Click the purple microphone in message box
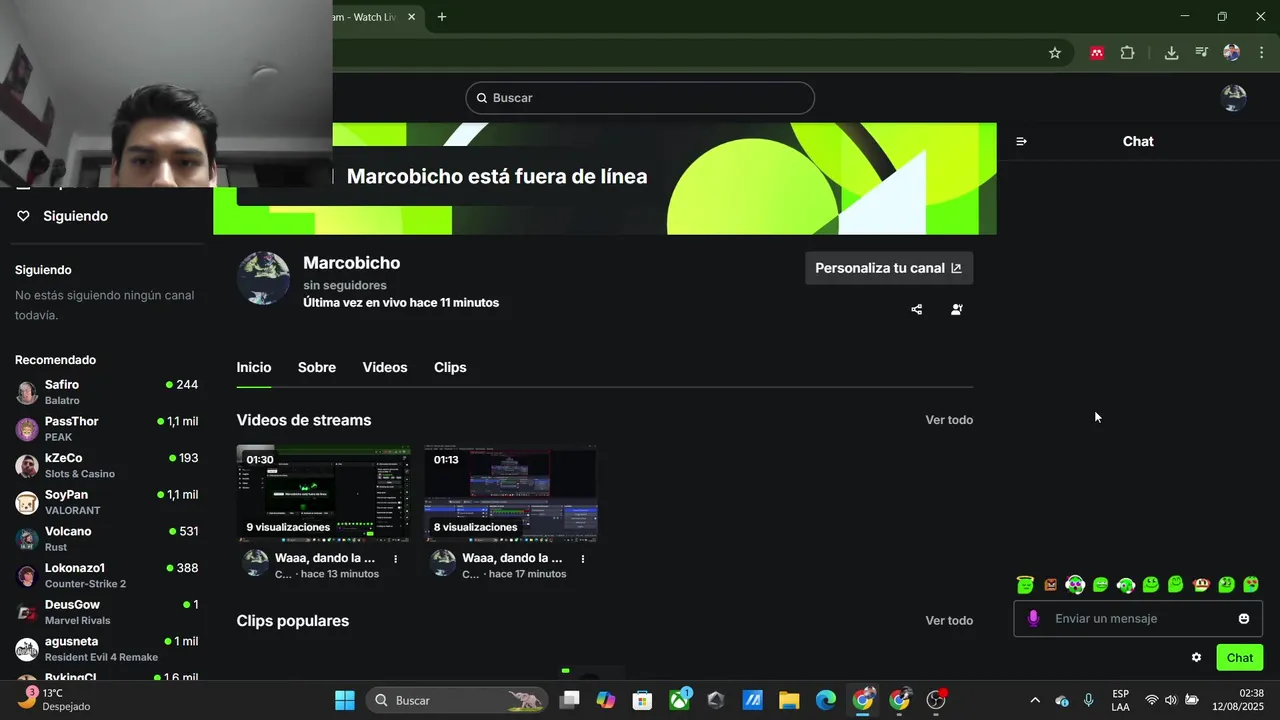Image resolution: width=1280 pixels, height=720 pixels. coord(1034,619)
